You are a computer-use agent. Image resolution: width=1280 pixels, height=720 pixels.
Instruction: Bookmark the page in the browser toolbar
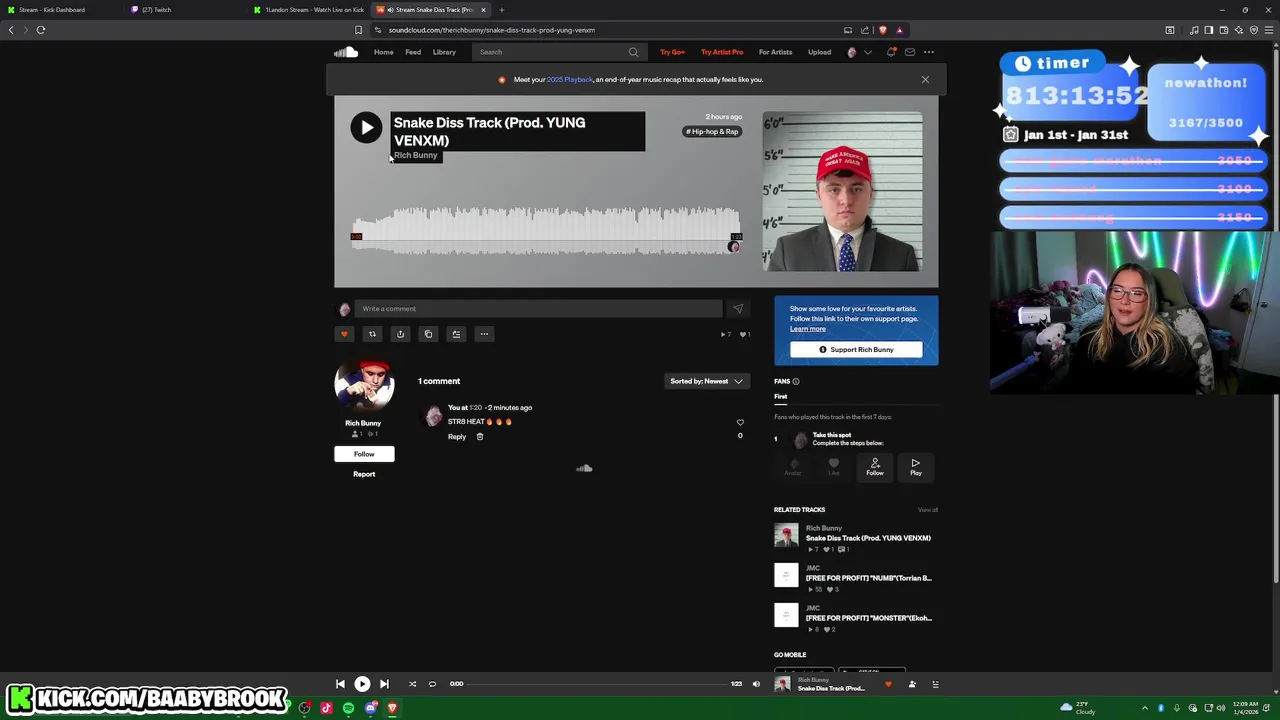coord(358,30)
